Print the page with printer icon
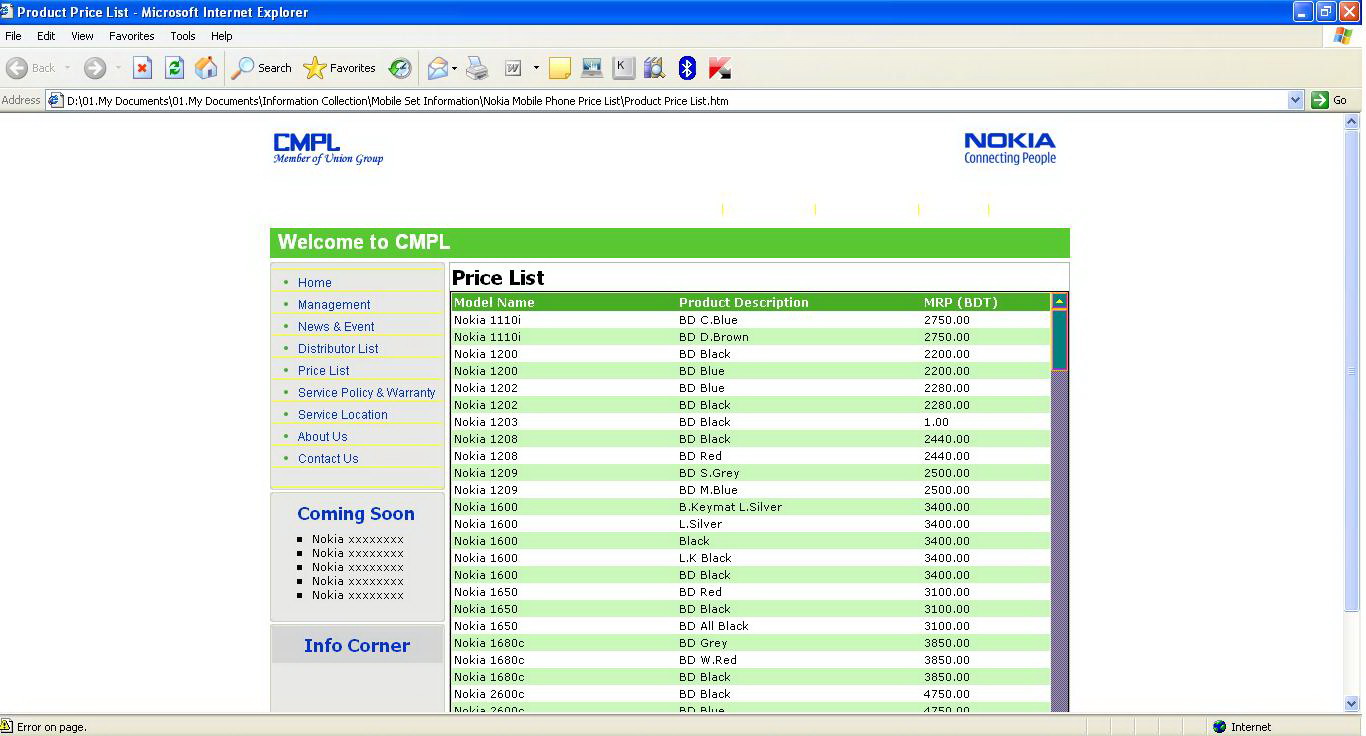The height and width of the screenshot is (736, 1366). pos(477,68)
